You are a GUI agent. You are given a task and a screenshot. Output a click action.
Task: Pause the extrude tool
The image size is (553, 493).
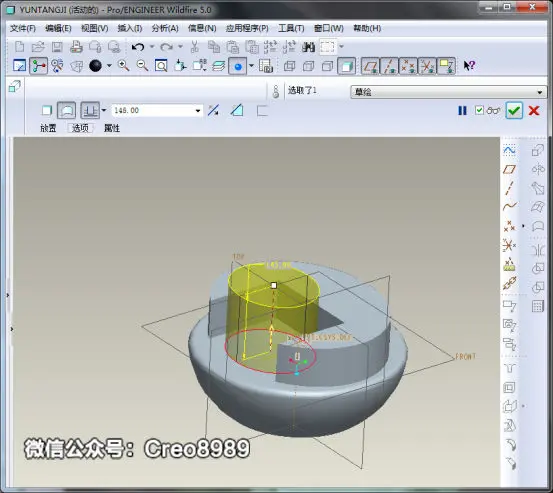point(462,111)
